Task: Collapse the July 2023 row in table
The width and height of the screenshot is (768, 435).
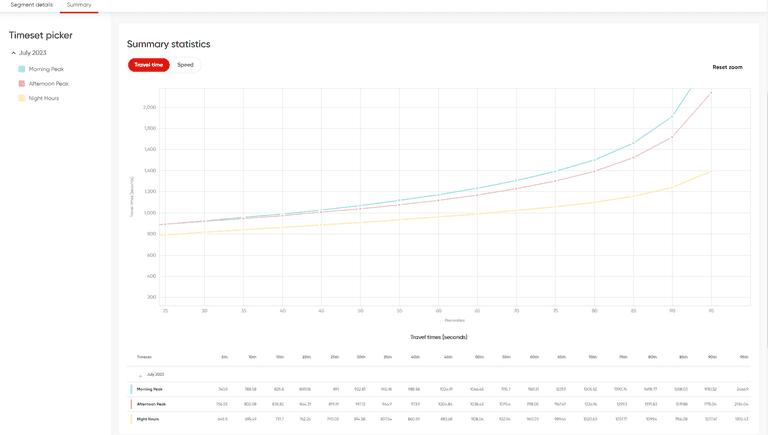Action: pos(140,374)
